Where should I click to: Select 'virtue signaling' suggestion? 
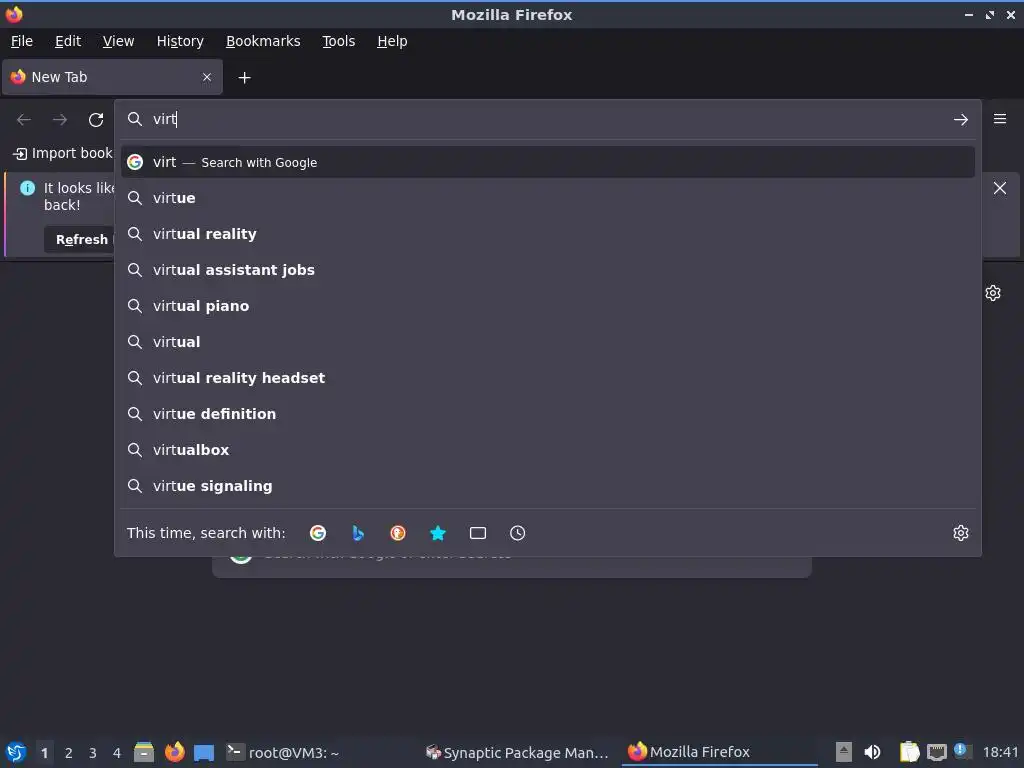(x=547, y=486)
